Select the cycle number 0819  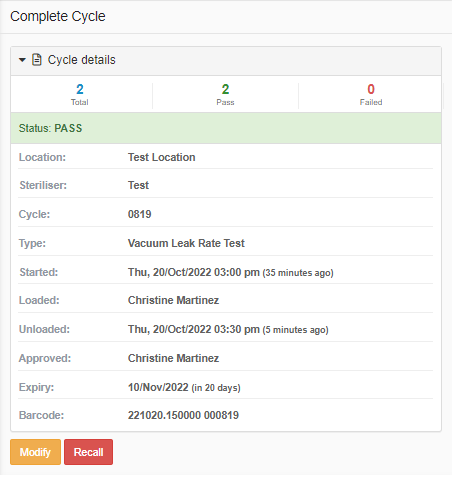[x=140, y=214]
